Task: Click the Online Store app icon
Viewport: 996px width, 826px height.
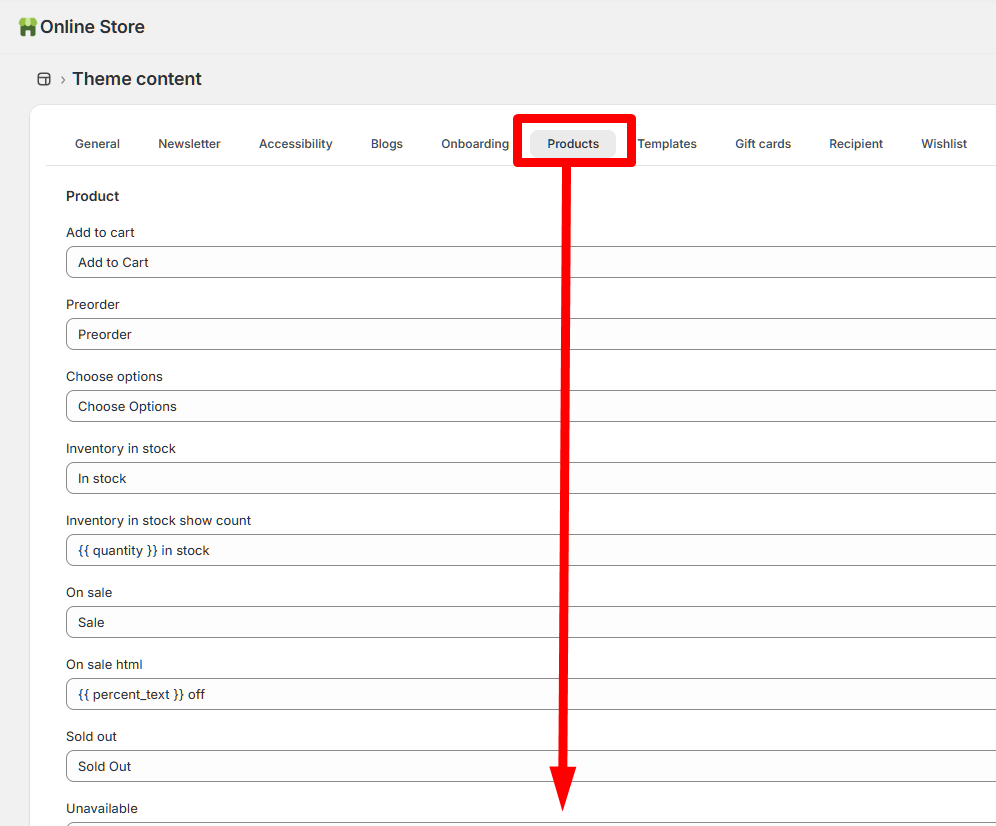Action: point(28,27)
